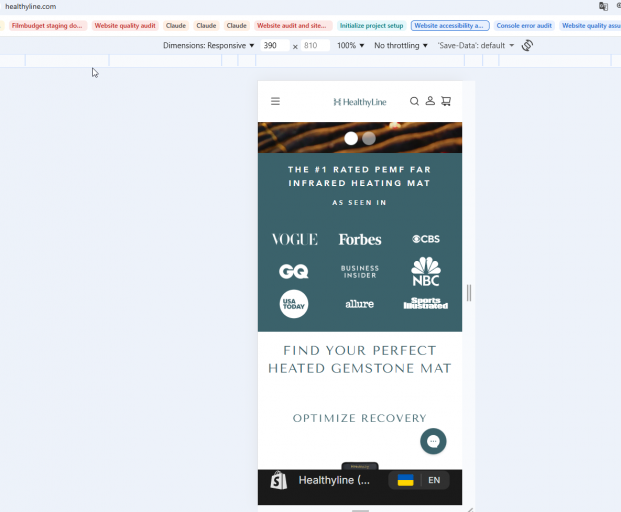Click the rotate viewport icon
Screen dimensions: 621x512
click(527, 45)
